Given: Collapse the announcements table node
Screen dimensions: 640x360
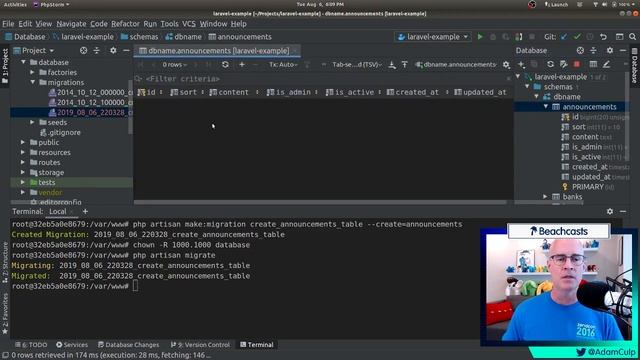Looking at the screenshot, I should pyautogui.click(x=546, y=107).
